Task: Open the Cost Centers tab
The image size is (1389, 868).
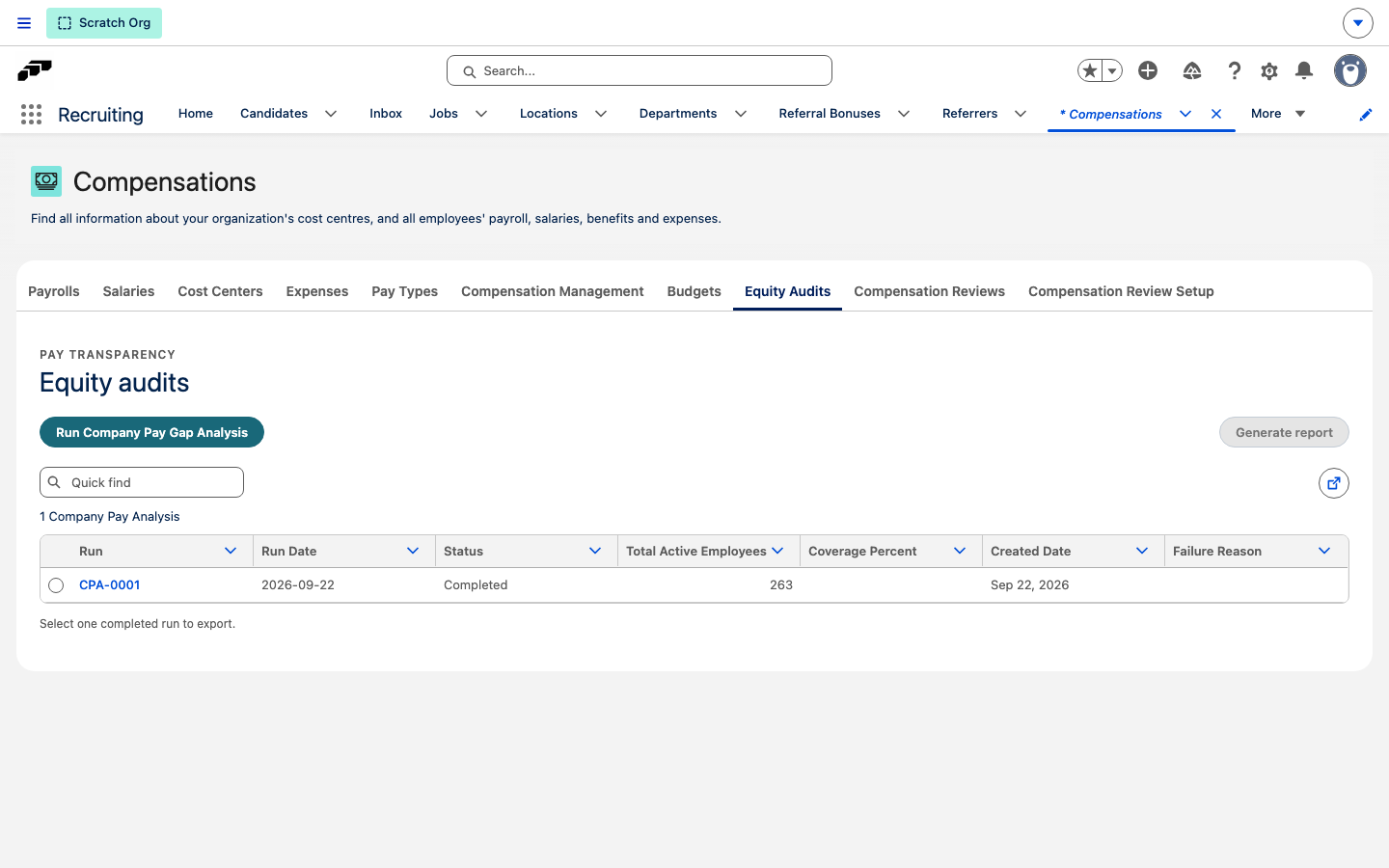Action: [220, 291]
